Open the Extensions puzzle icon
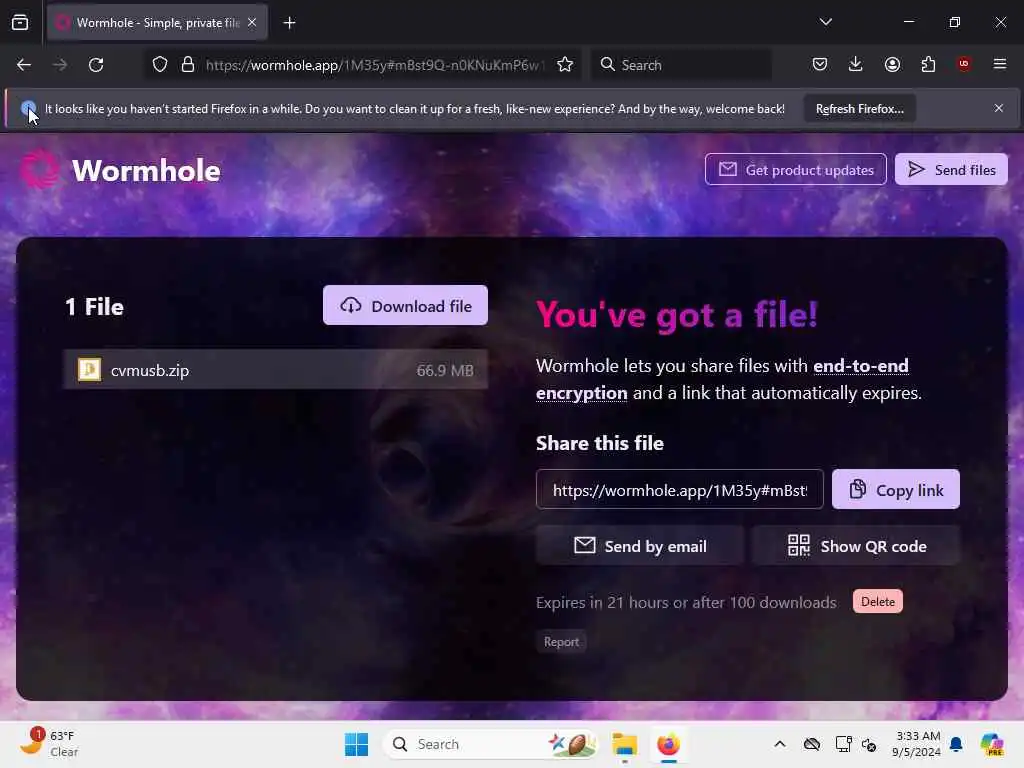The image size is (1024, 768). tap(928, 64)
